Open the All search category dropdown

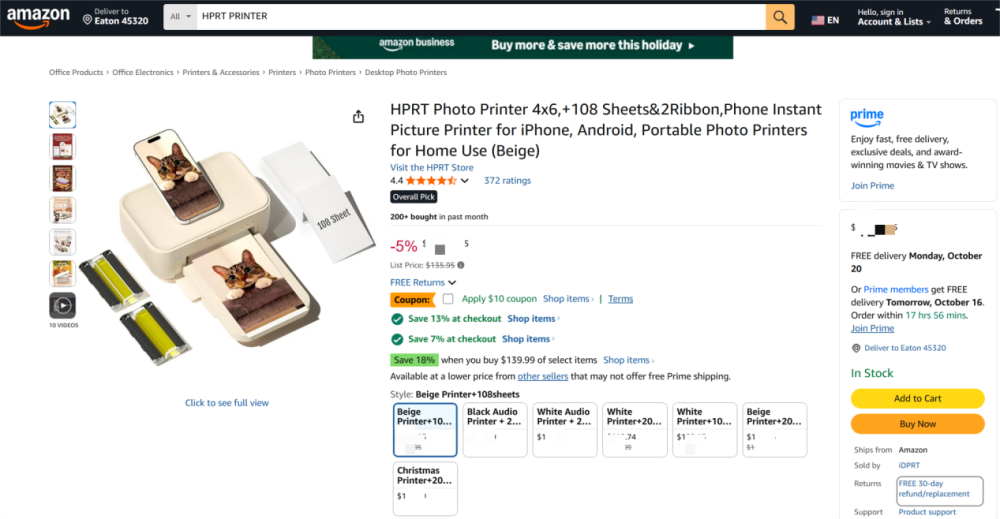coord(180,17)
